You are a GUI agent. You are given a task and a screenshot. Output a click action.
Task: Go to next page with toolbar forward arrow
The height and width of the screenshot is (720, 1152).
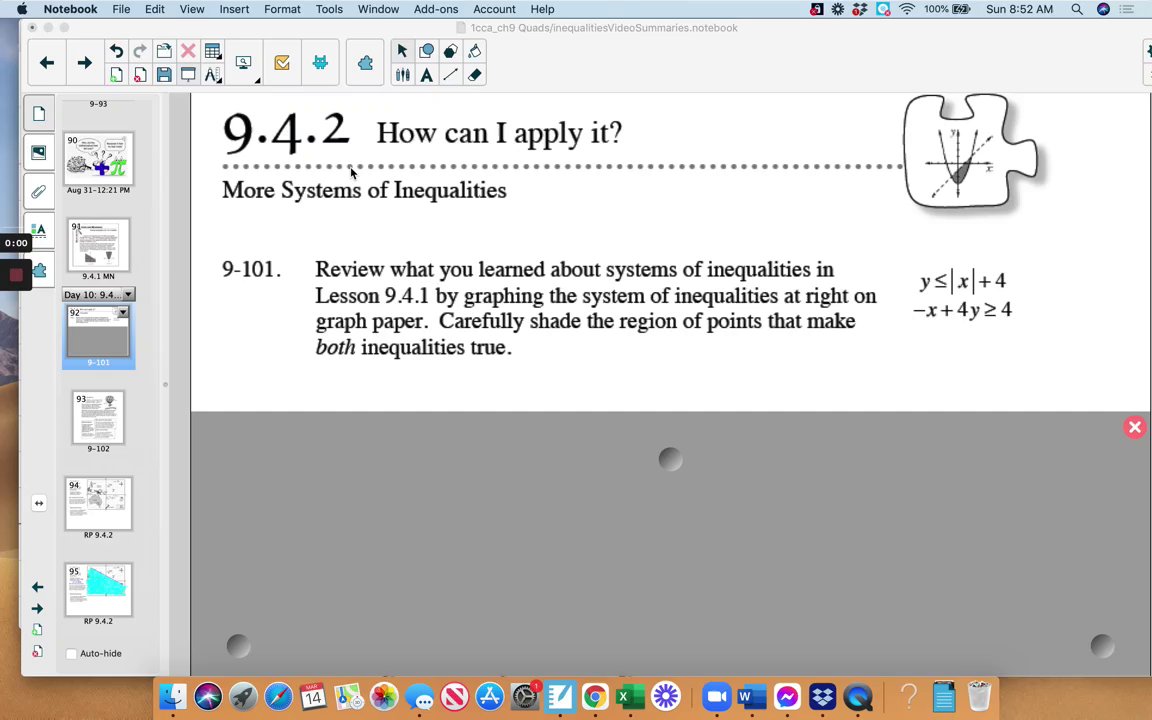point(84,62)
